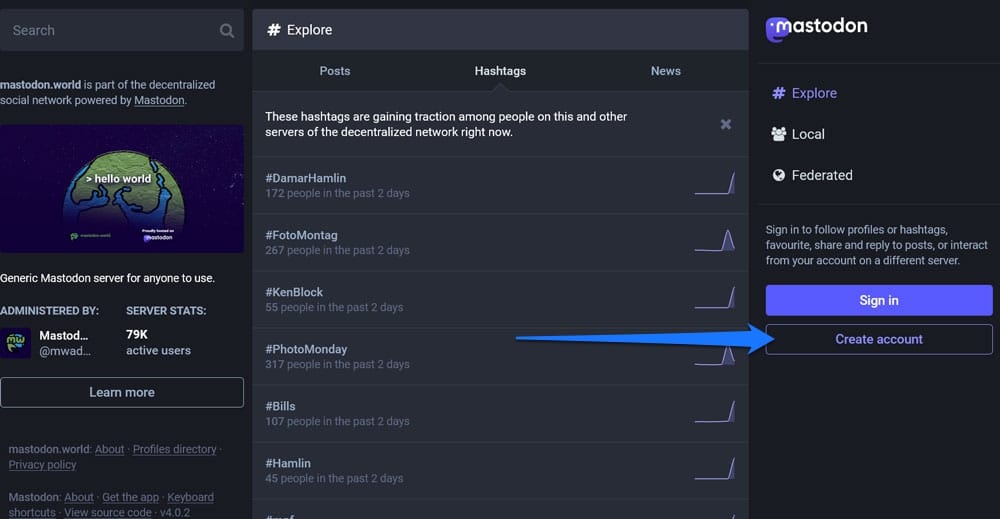Click the administrator avatar icon
This screenshot has height=519, width=1000.
tap(15, 343)
